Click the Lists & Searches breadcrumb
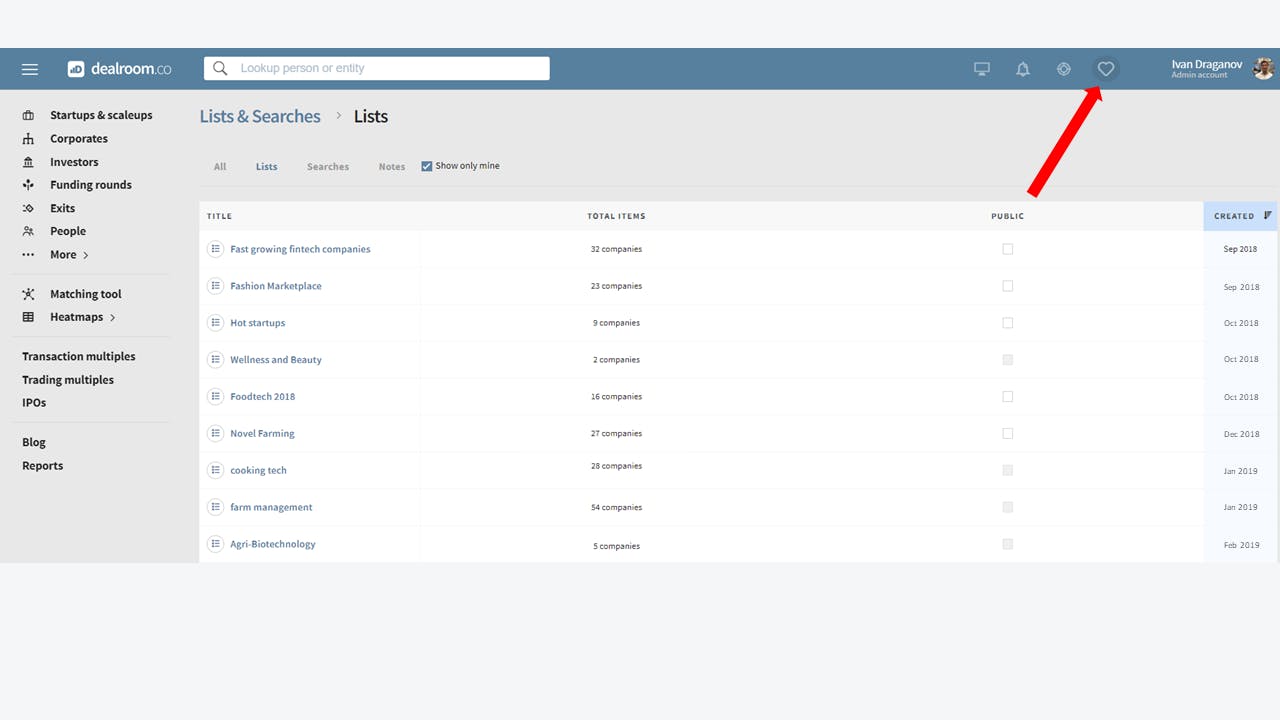1280x720 pixels. tap(259, 116)
